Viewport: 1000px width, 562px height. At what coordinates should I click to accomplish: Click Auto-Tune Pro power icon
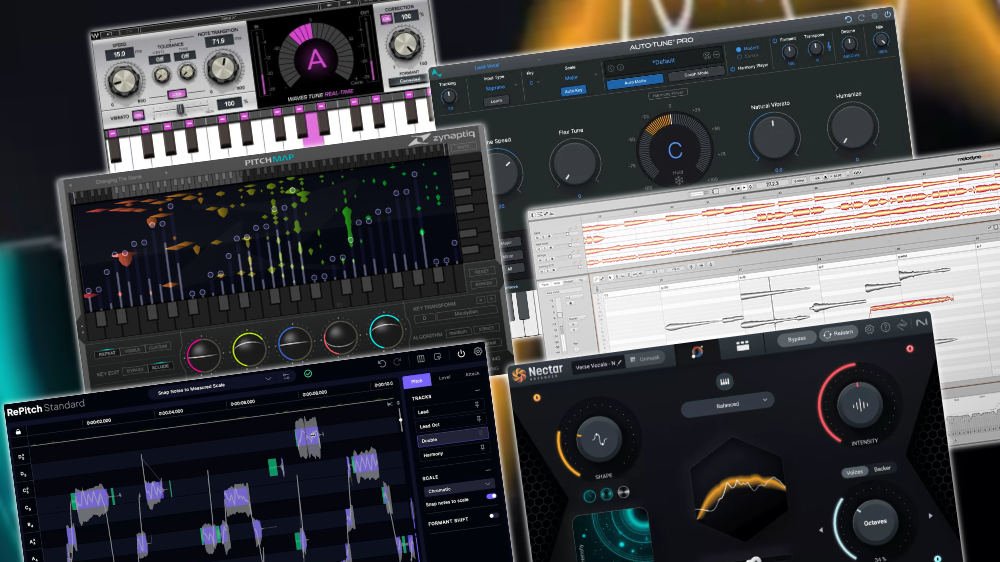888,13
